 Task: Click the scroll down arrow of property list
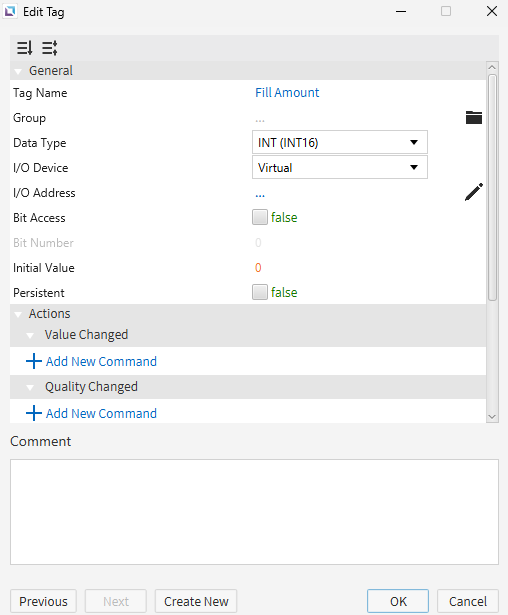click(x=492, y=417)
